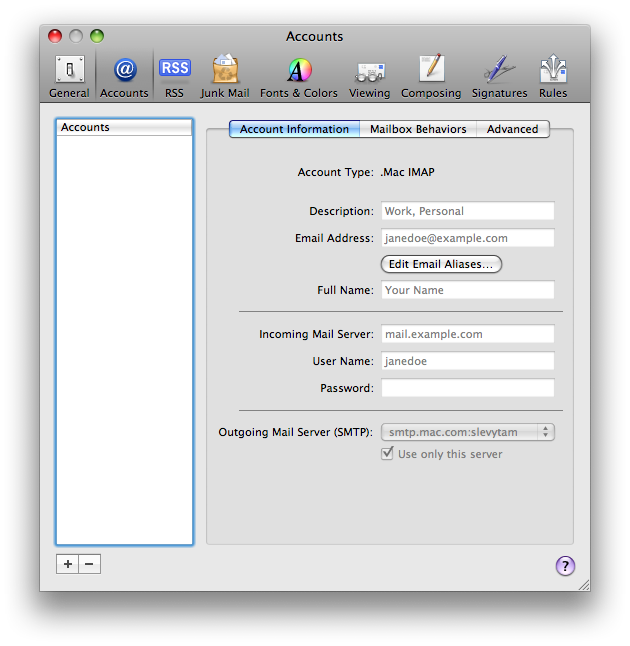Remove account using the minus button
Viewport: 630px width, 646px height.
(89, 564)
